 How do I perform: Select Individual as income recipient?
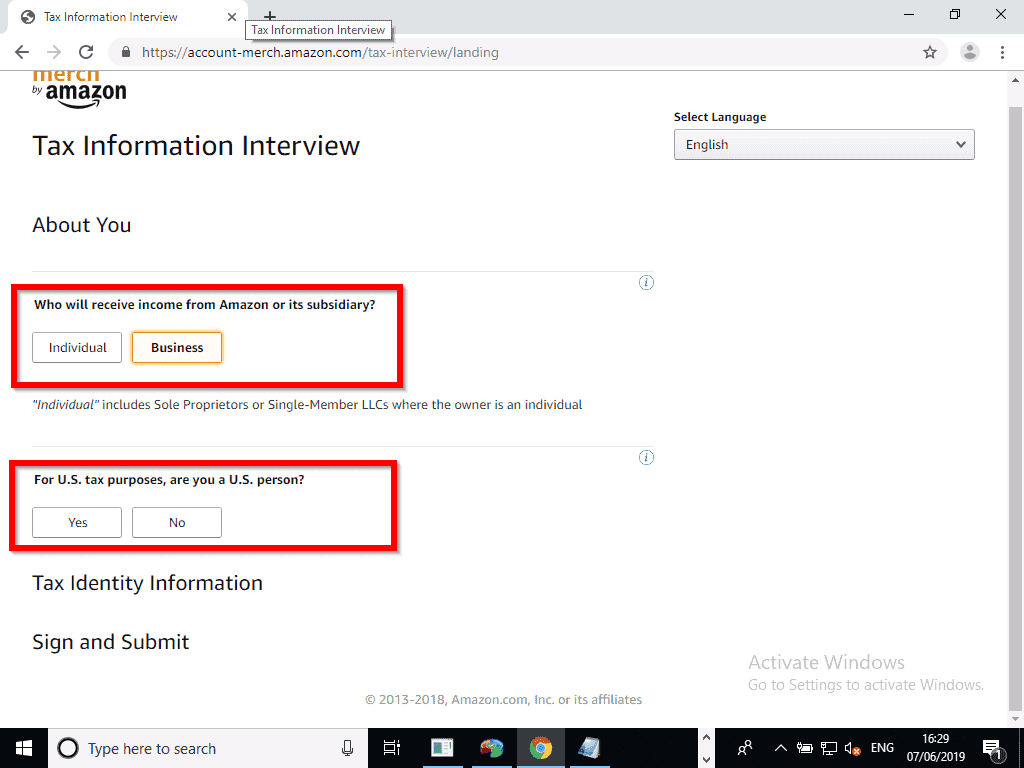(x=77, y=347)
